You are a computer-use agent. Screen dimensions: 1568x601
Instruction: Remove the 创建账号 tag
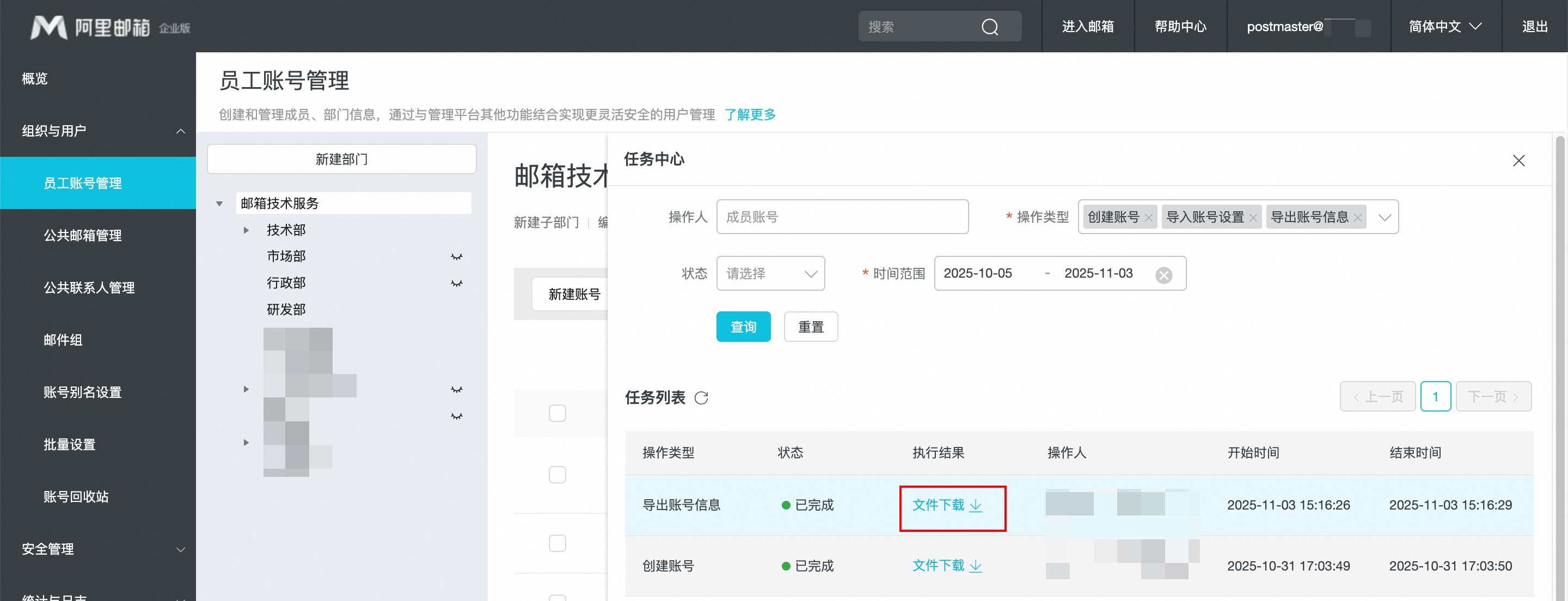coord(1148,217)
